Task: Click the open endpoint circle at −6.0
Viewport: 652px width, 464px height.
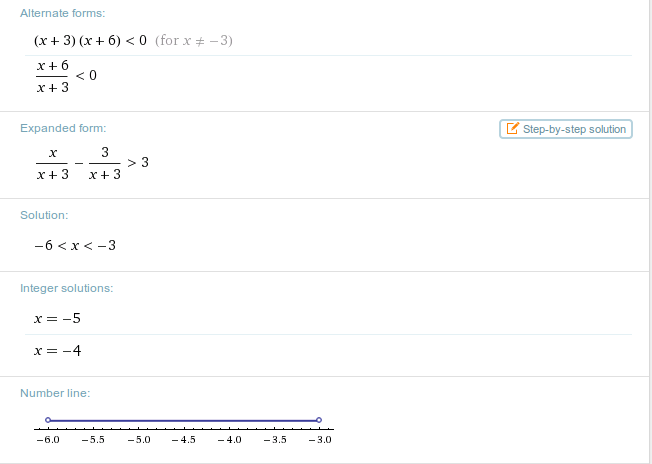Action: [47, 420]
